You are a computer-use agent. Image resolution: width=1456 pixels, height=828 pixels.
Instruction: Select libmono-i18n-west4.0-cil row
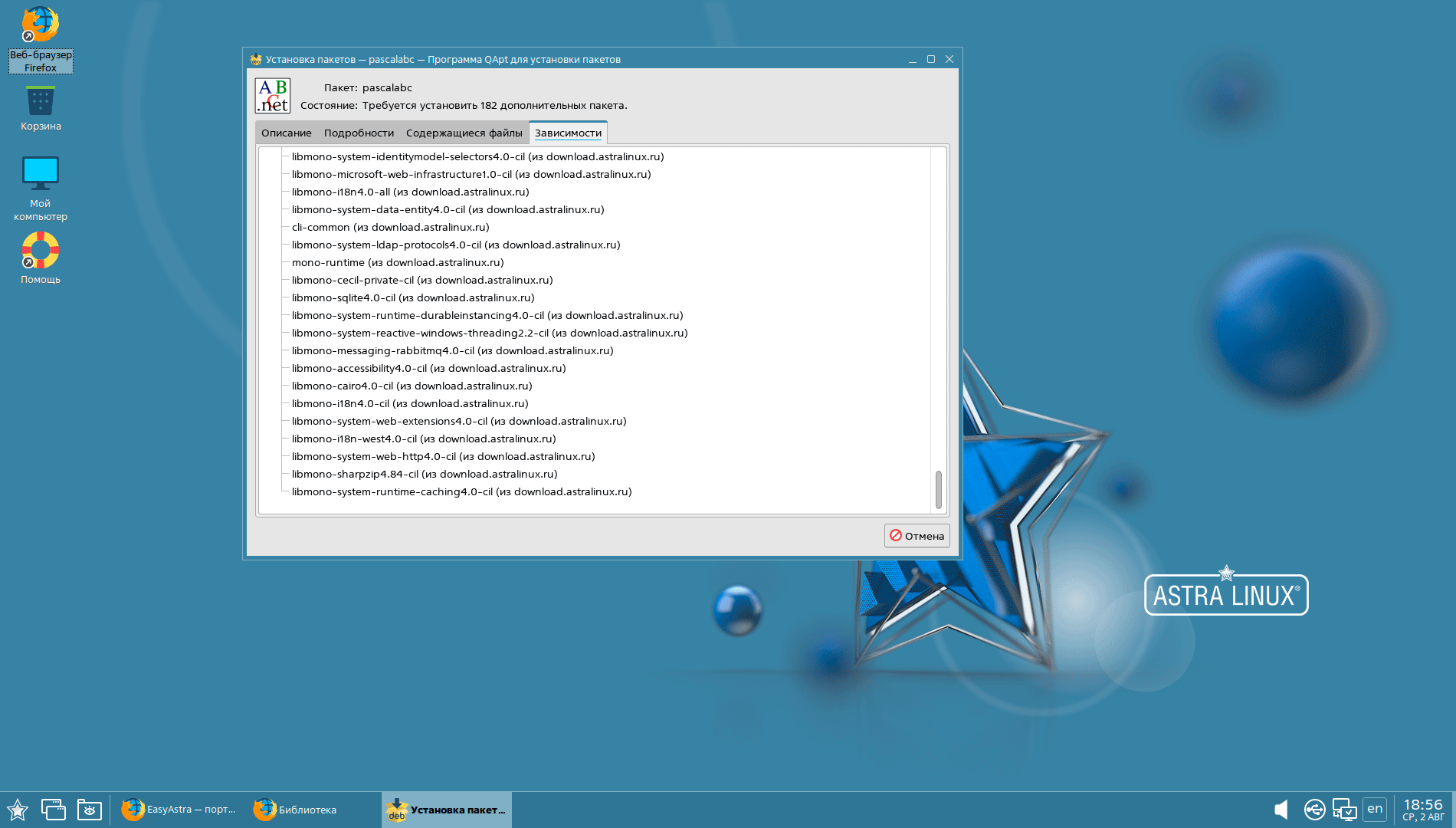(x=424, y=439)
